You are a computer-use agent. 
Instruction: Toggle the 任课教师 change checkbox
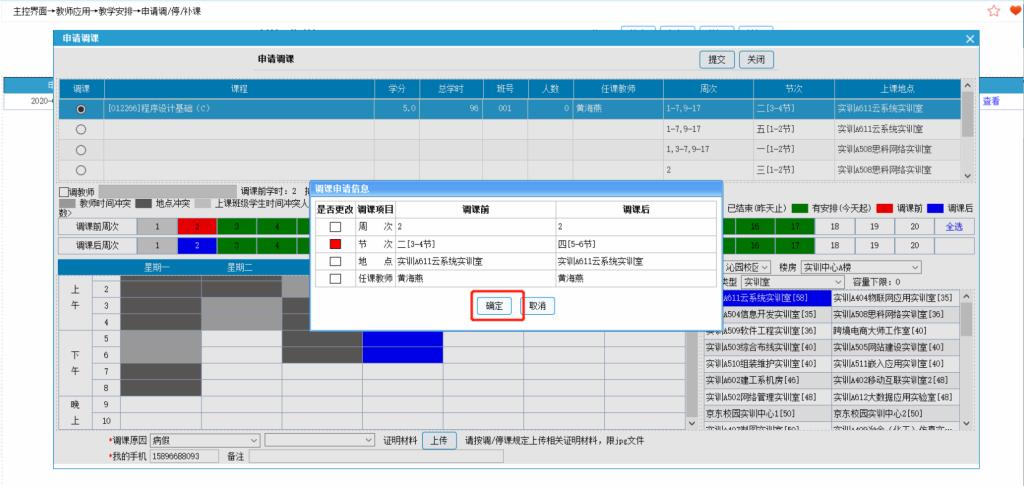pyautogui.click(x=336, y=278)
